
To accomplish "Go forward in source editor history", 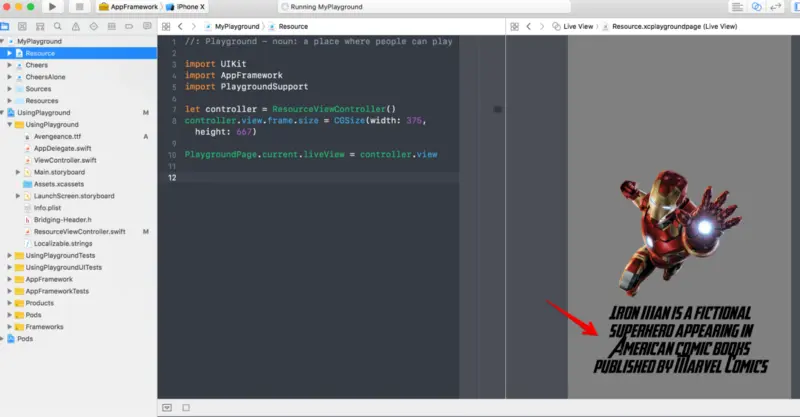I will [x=193, y=27].
